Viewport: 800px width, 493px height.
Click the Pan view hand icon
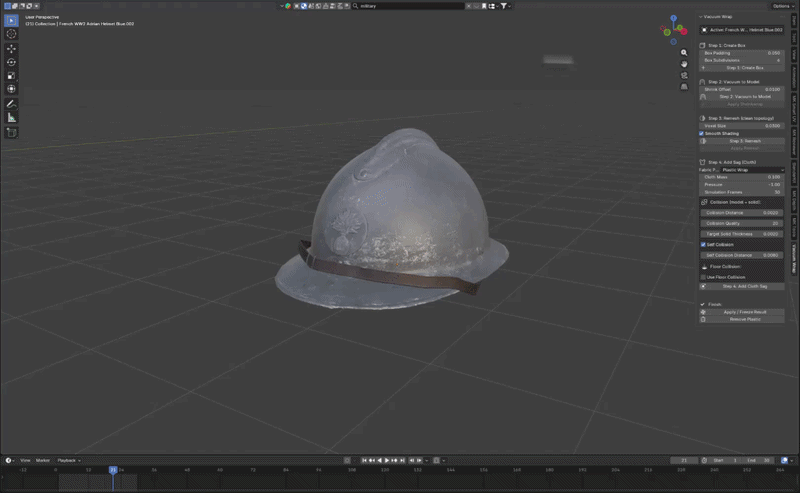pos(684,64)
